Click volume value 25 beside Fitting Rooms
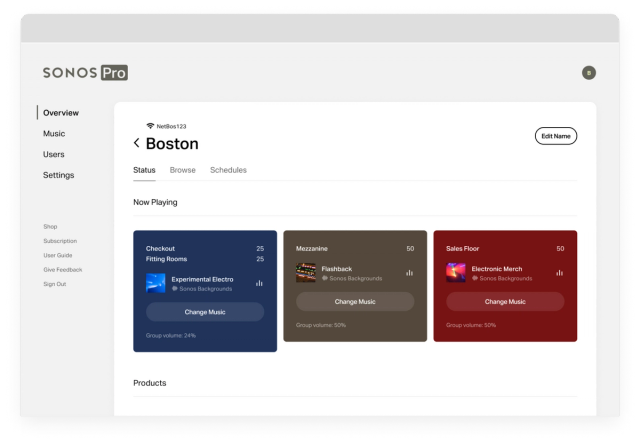The width and height of the screenshot is (640, 444). (260, 259)
